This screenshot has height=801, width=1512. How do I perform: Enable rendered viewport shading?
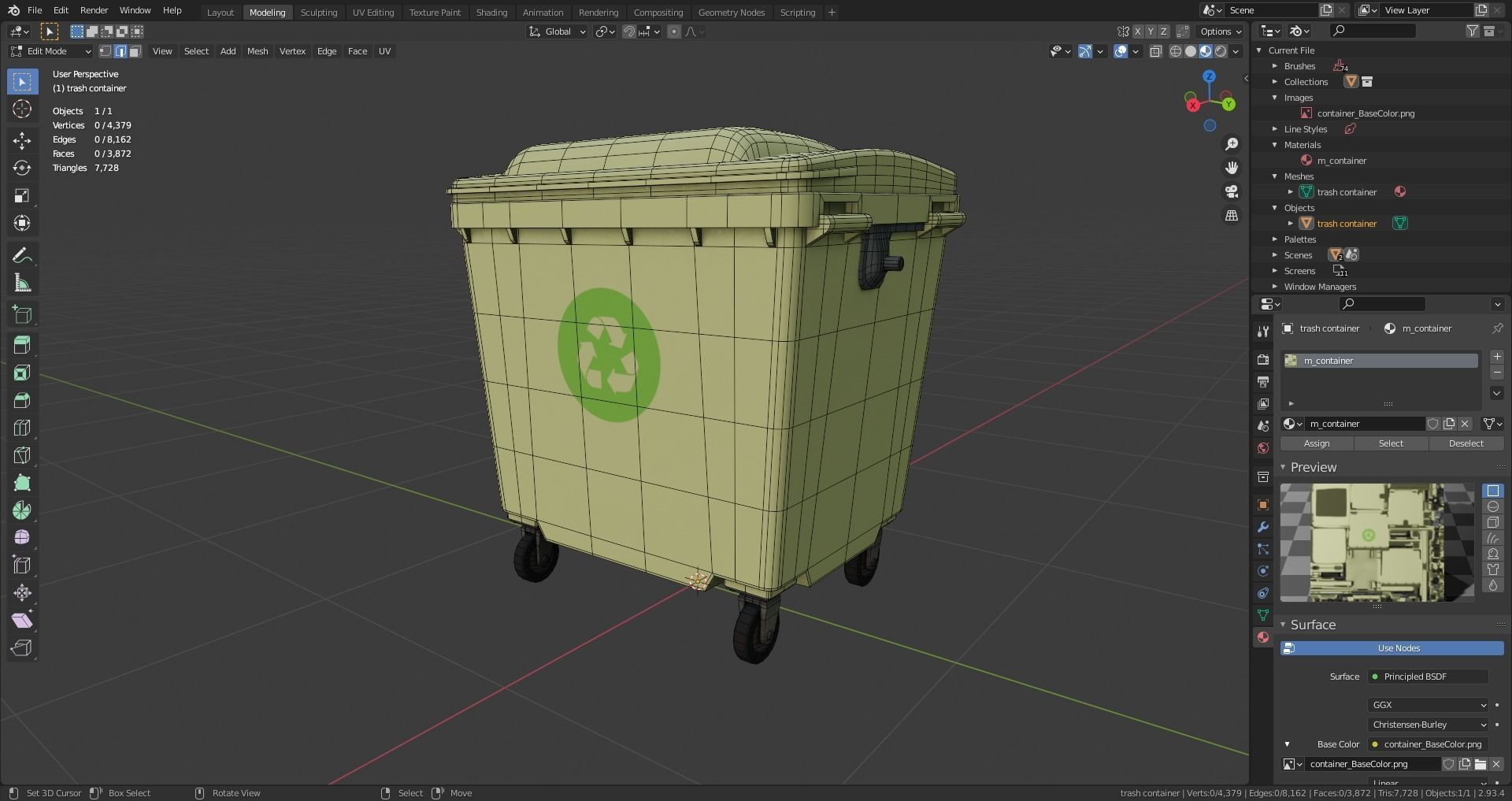[1221, 51]
